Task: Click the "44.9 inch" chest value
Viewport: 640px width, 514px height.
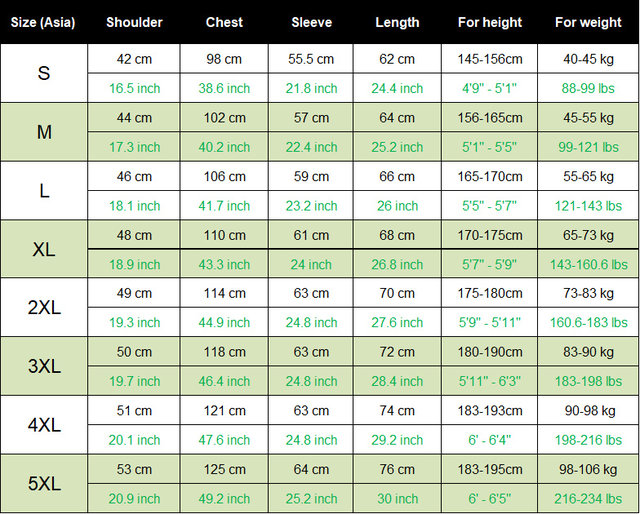Action: 224,323
